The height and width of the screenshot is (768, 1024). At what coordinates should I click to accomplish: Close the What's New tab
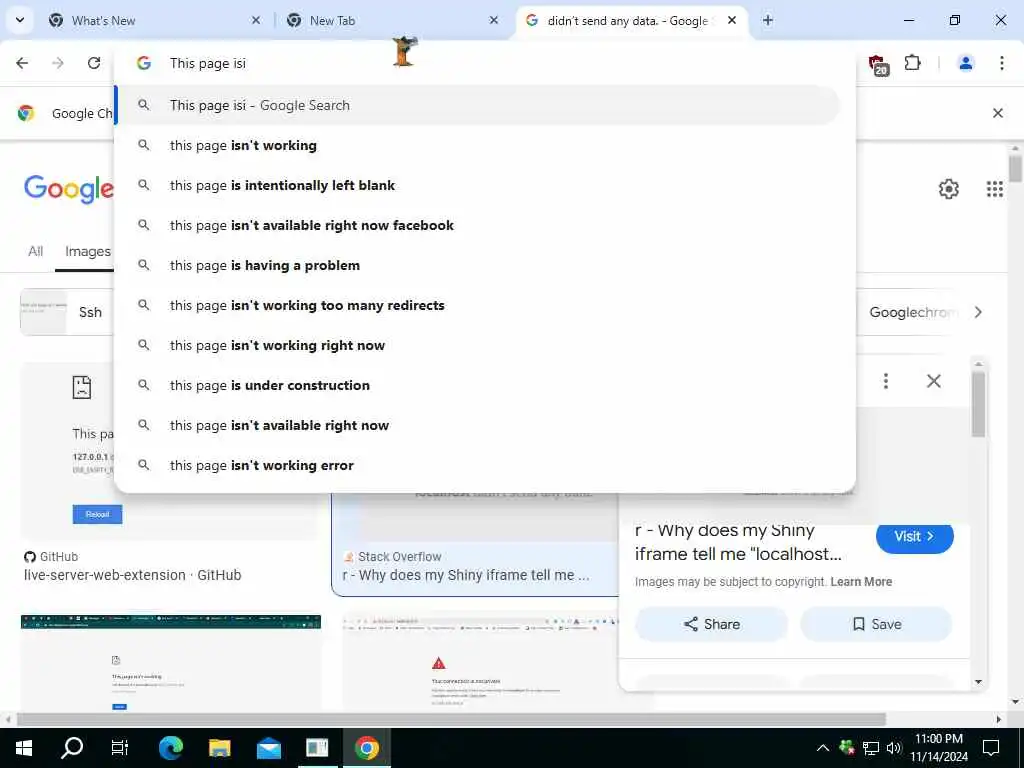(256, 20)
